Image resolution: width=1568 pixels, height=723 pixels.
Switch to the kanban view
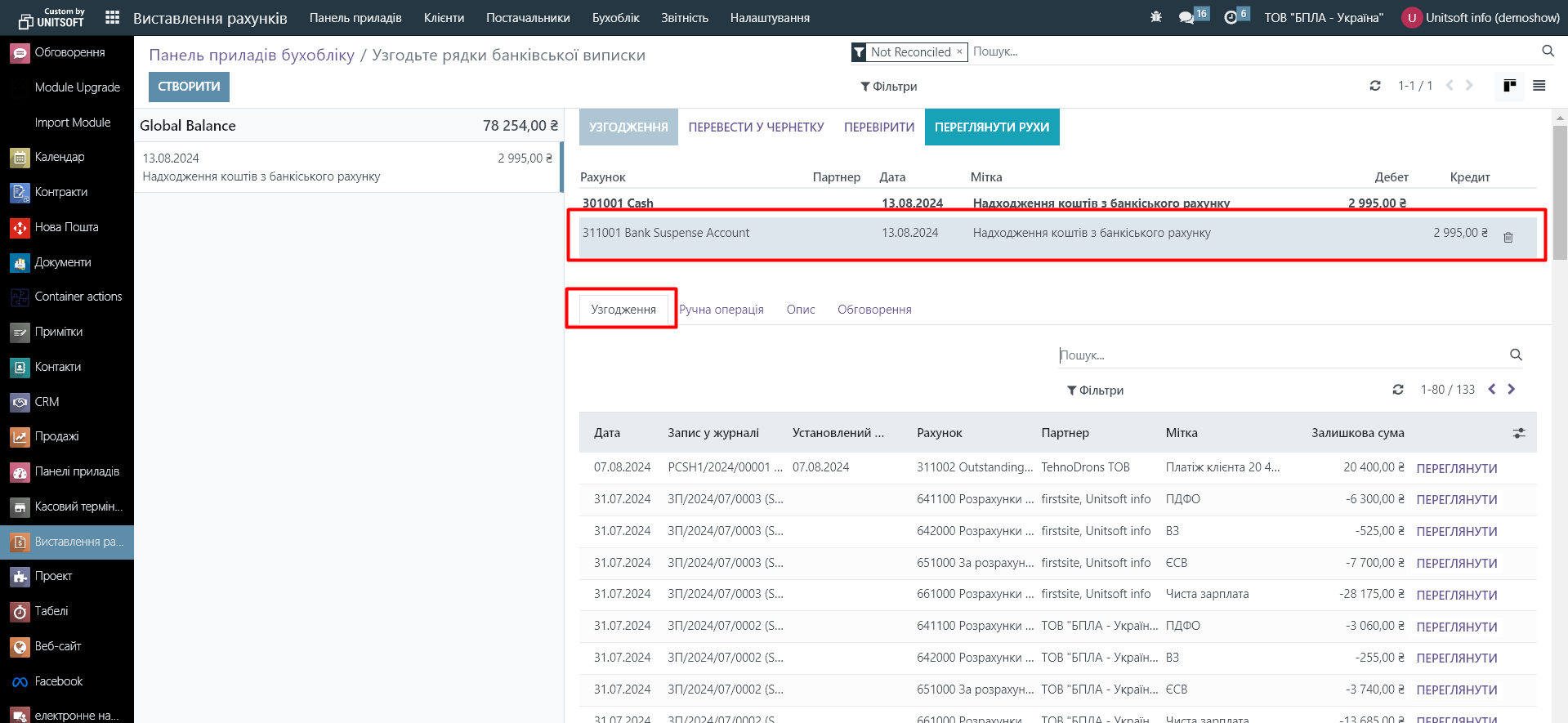coord(1509,86)
